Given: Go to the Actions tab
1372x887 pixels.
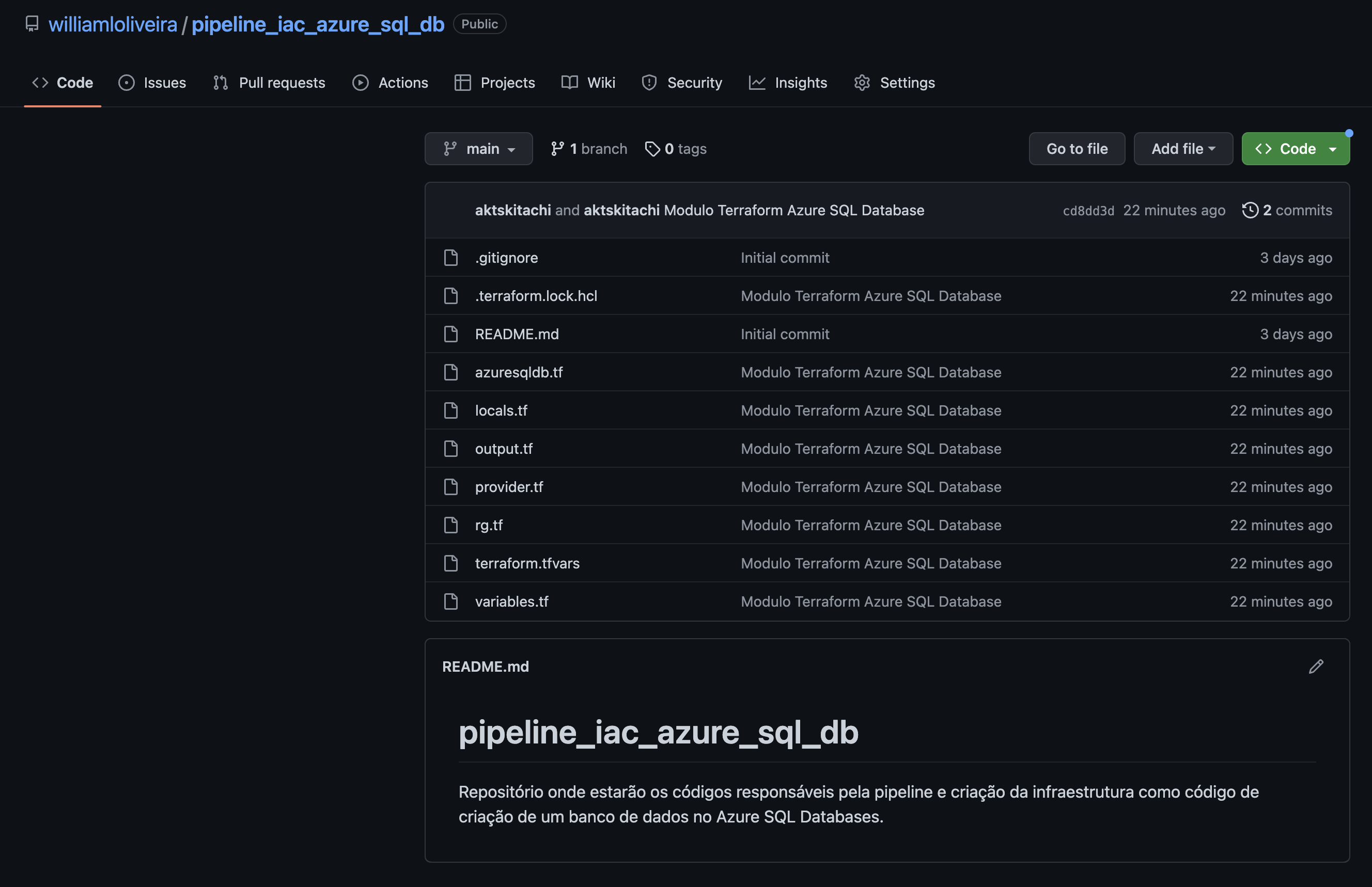Looking at the screenshot, I should click(390, 83).
